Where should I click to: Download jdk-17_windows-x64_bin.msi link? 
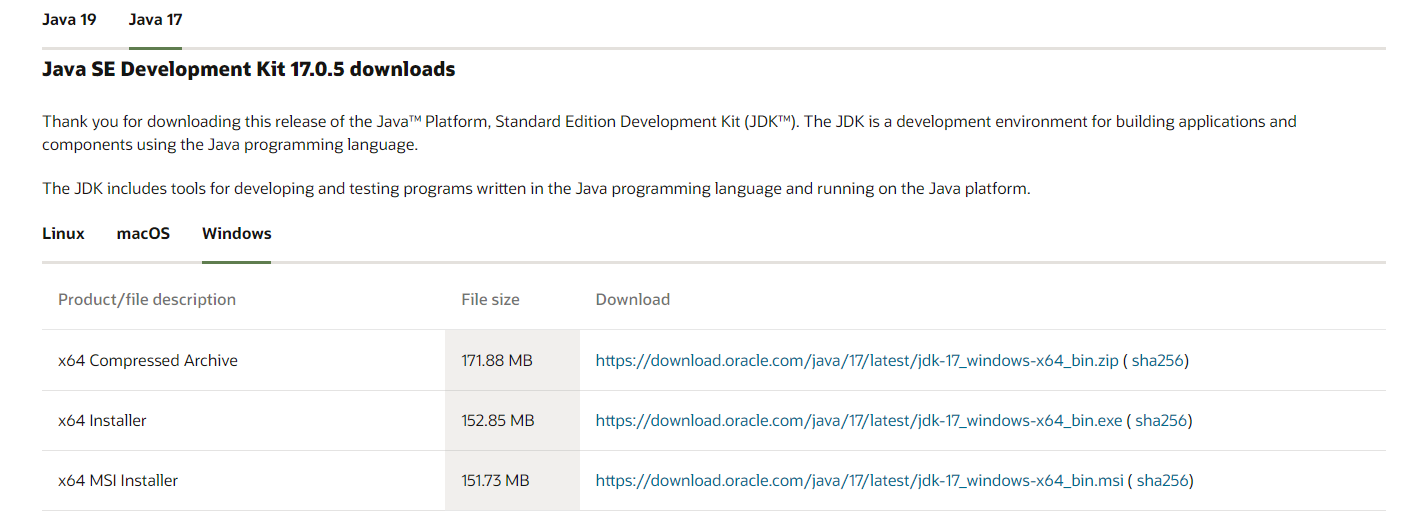[x=860, y=481]
